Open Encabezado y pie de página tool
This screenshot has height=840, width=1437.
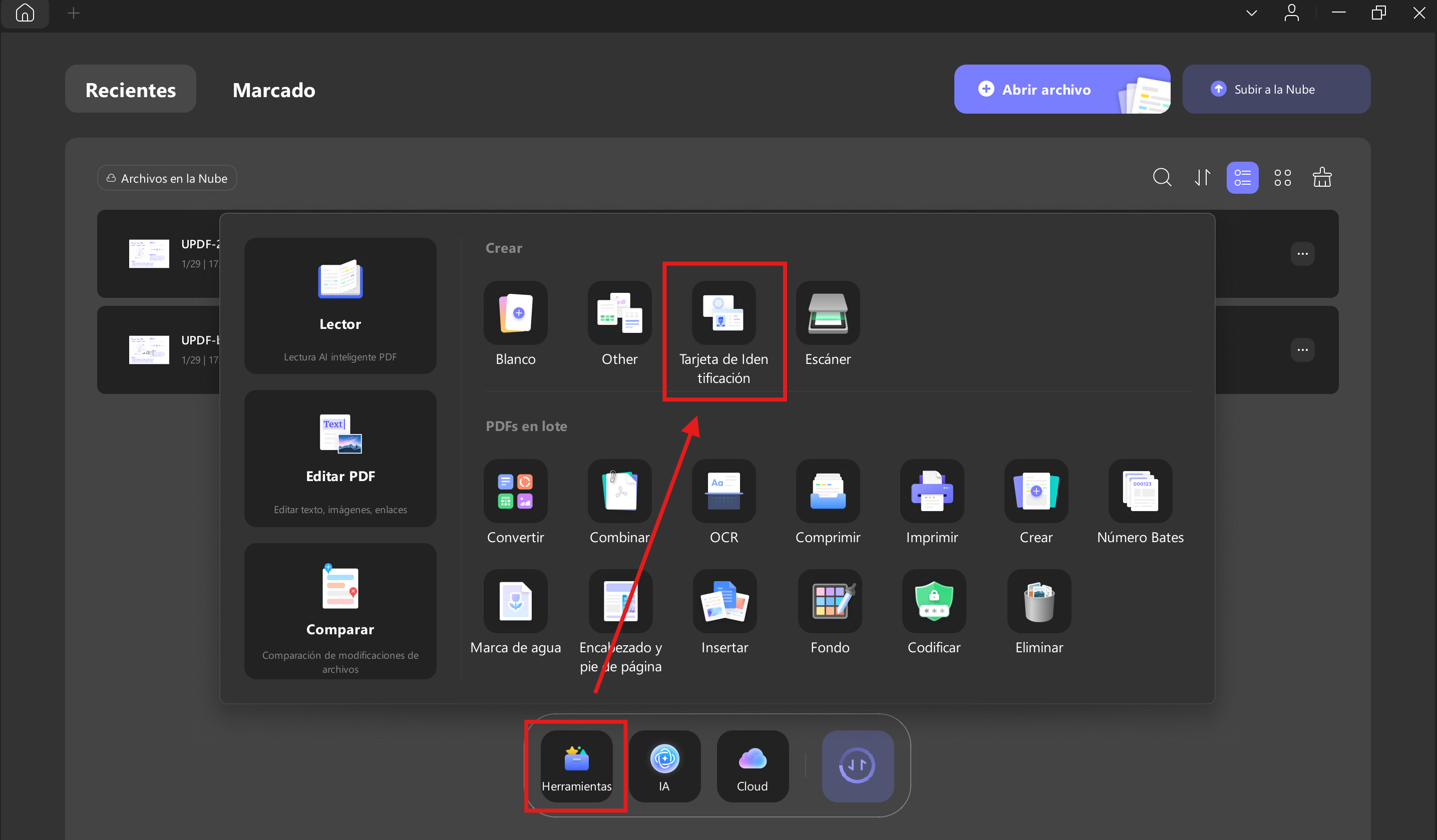[x=620, y=601]
